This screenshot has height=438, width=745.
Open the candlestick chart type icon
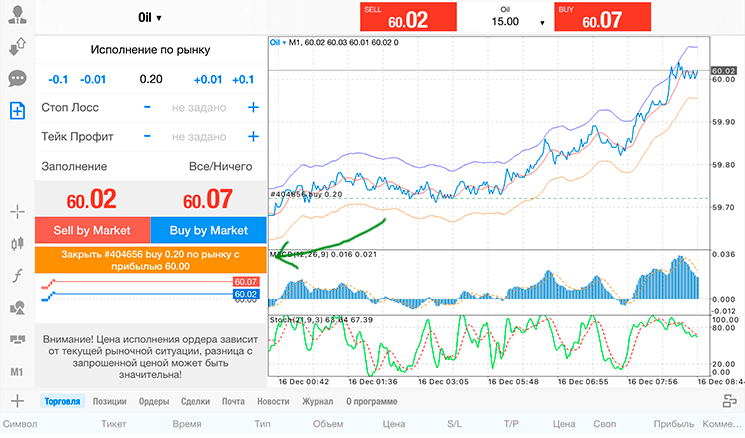tap(18, 244)
